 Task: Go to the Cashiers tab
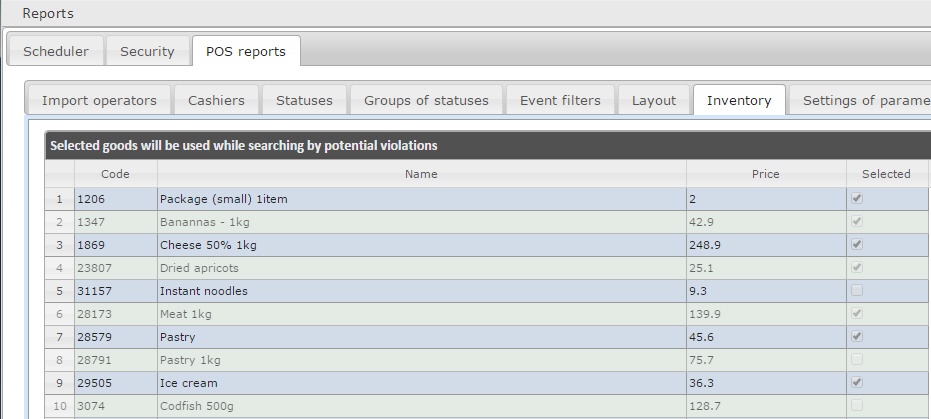point(216,100)
